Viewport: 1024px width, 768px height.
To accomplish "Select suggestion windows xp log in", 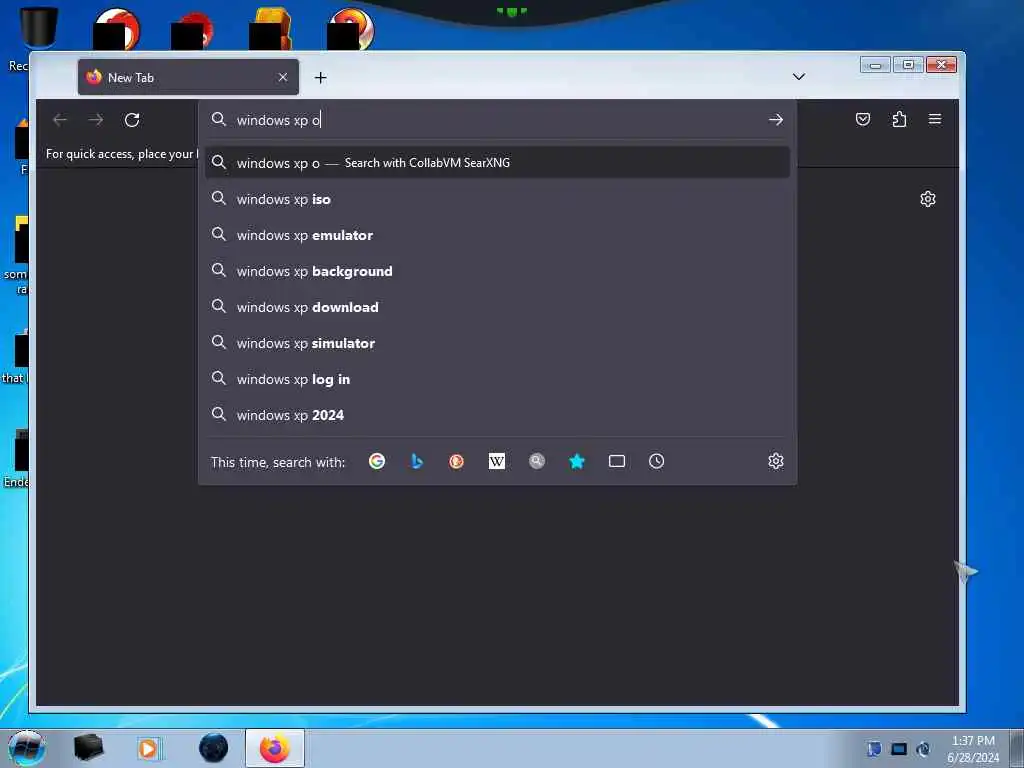I will pos(497,379).
